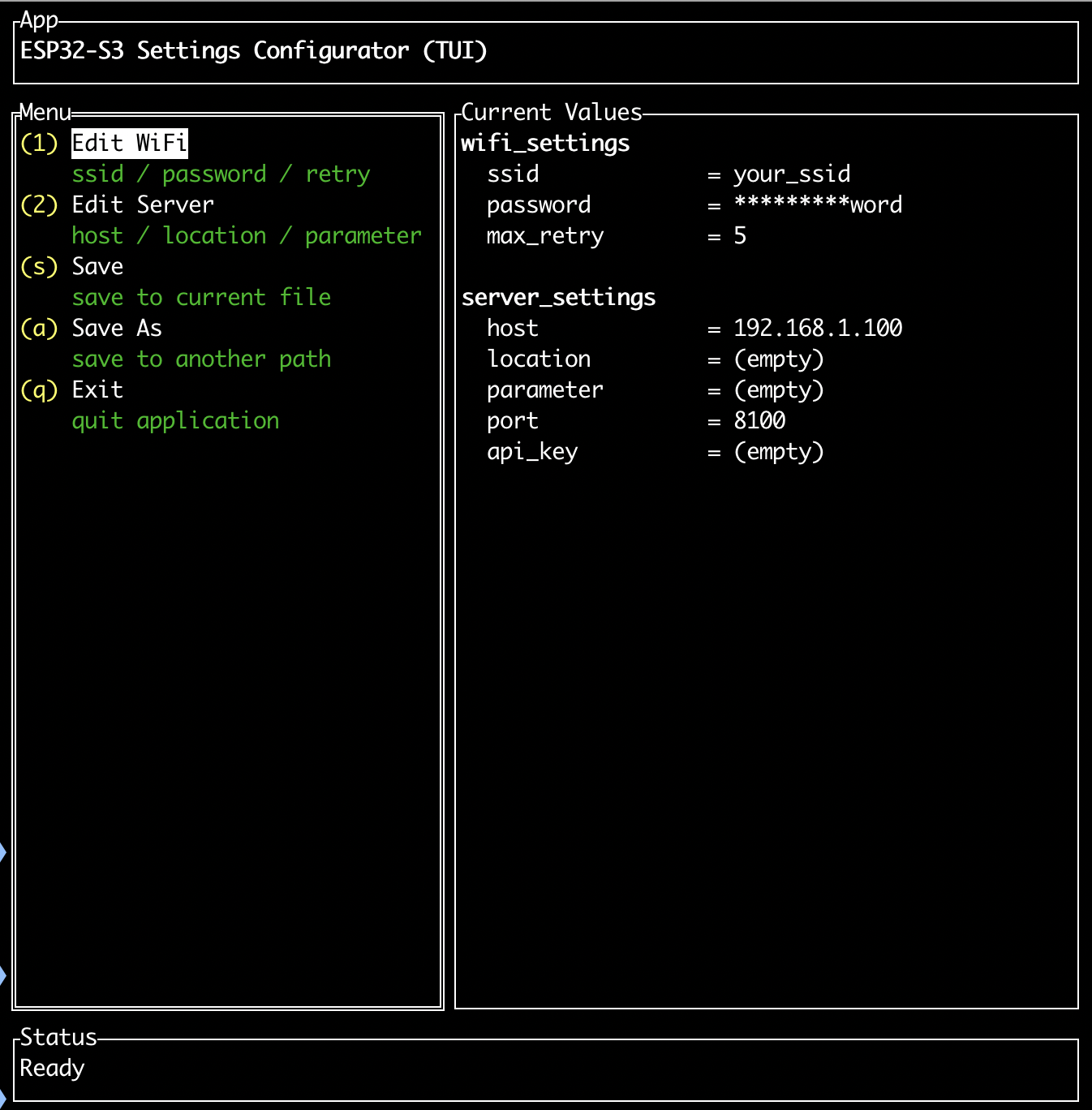Viewport: 1092px width, 1110px height.
Task: Click the (q) Exit shortcut key
Action: pyautogui.click(x=39, y=389)
